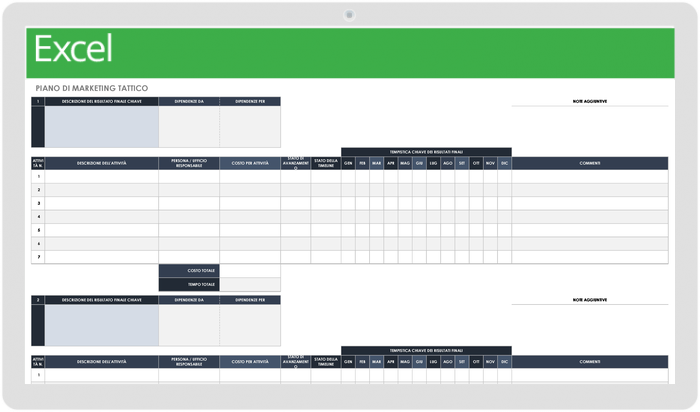
Task: Select the NOV month column in deliverable 1 table
Action: (x=490, y=163)
